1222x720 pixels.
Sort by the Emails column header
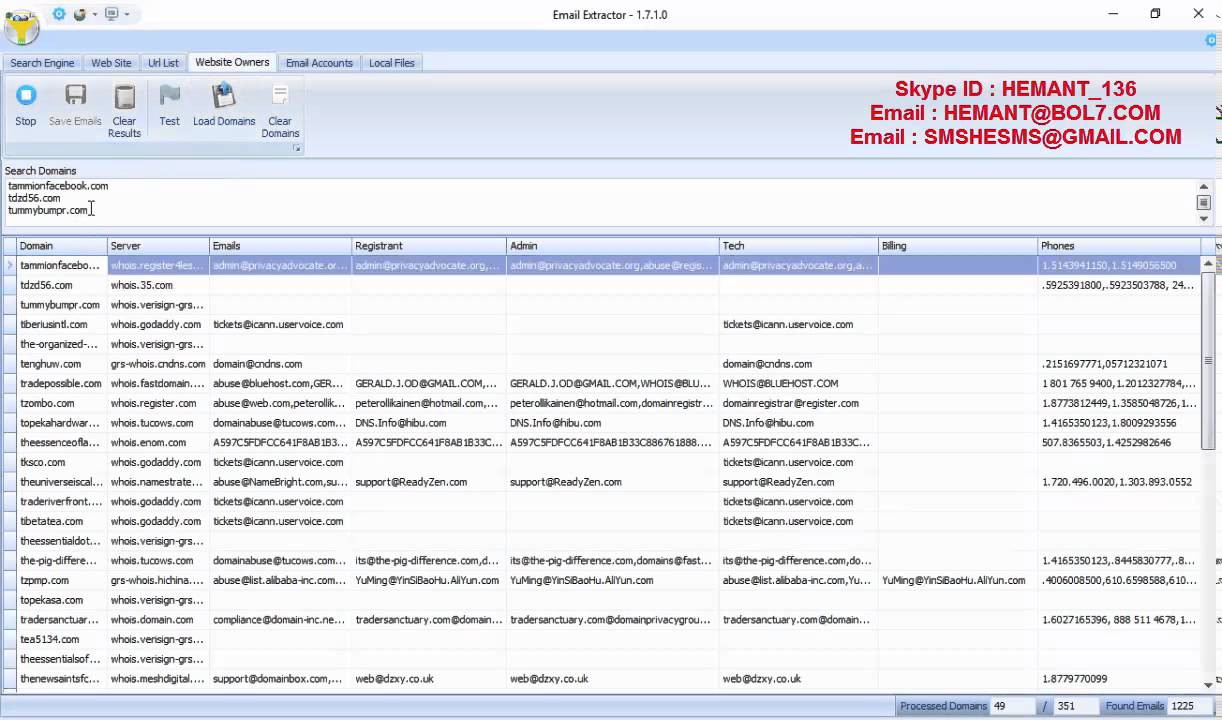(280, 246)
